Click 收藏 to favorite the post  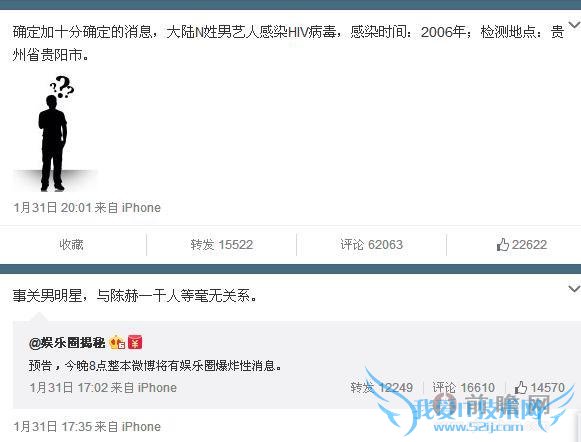(72, 245)
